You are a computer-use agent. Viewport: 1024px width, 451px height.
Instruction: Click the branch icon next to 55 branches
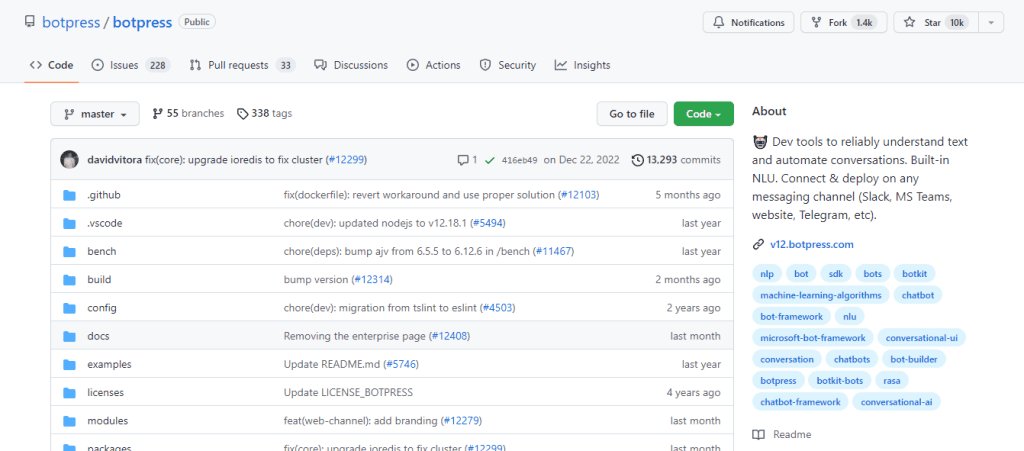tap(157, 114)
